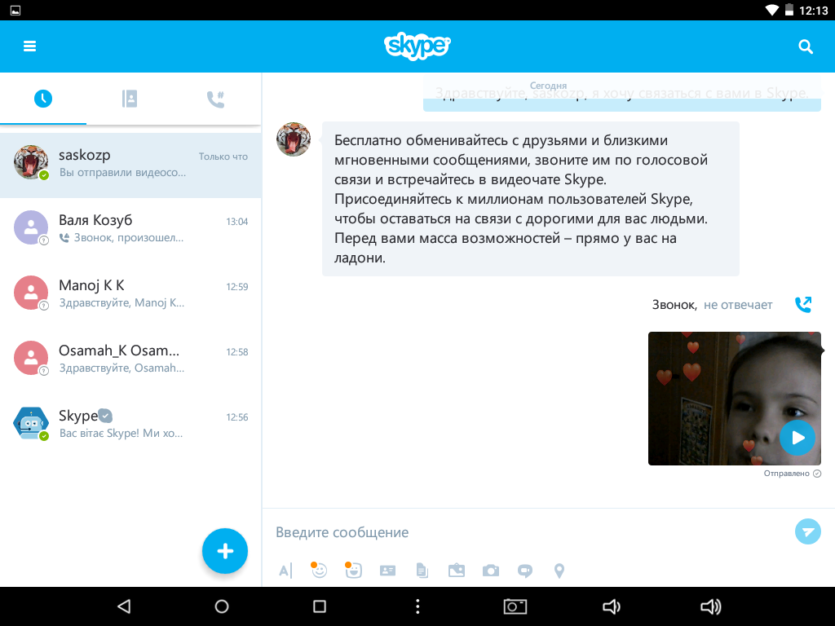Click the 'Вы отправили видеосо...' preview
Screen dimensions: 835x626
click(122, 172)
